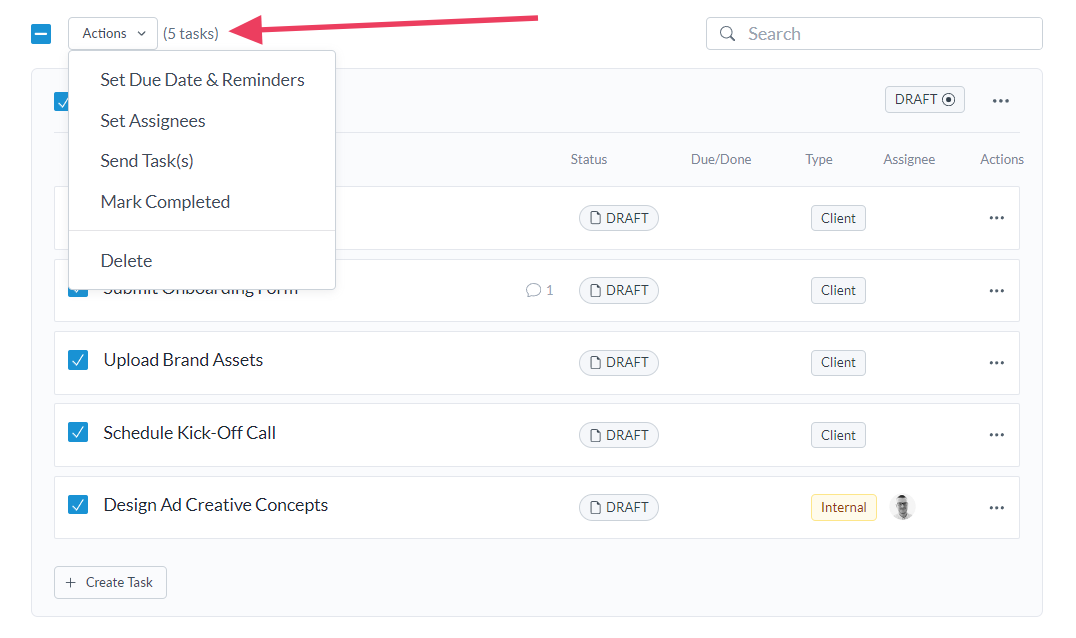Screen dimensions: 1076x638
Task: Uncheck the Schedule Kick-Off Call checkbox
Action: 78,432
